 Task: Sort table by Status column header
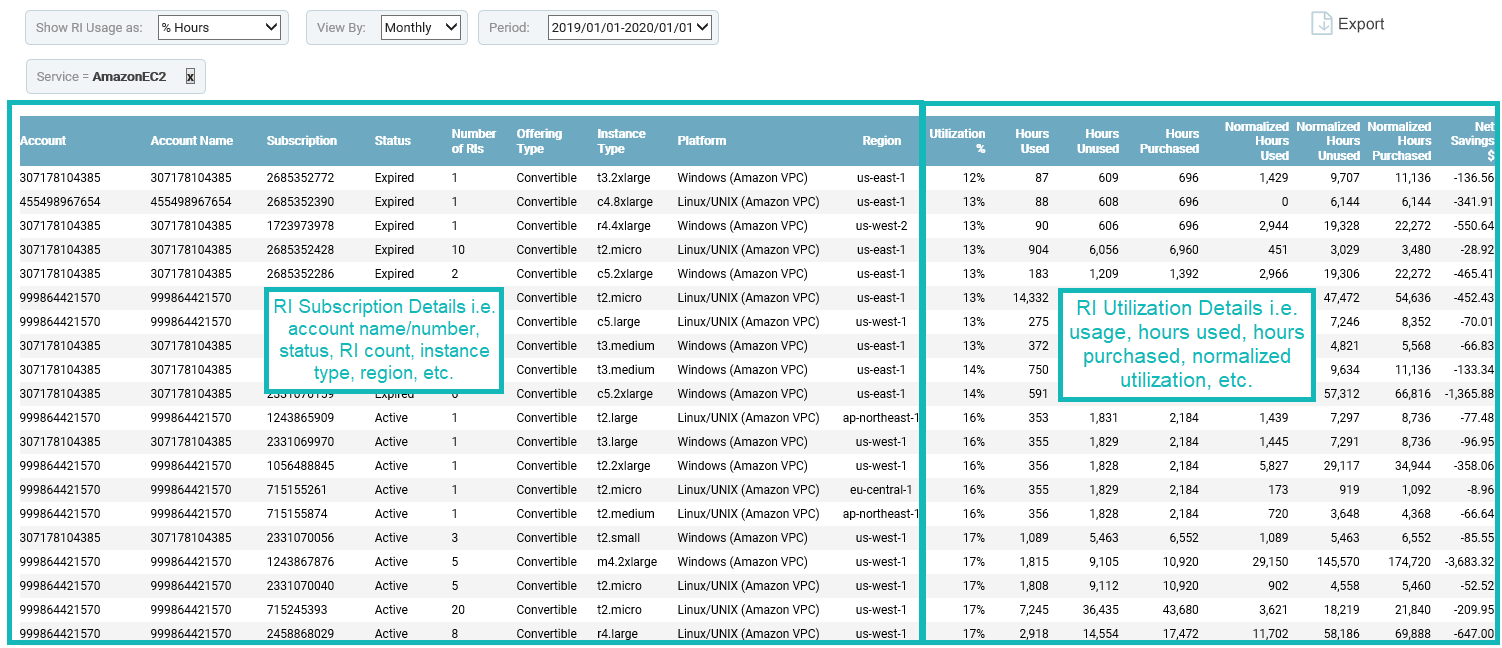click(x=392, y=141)
